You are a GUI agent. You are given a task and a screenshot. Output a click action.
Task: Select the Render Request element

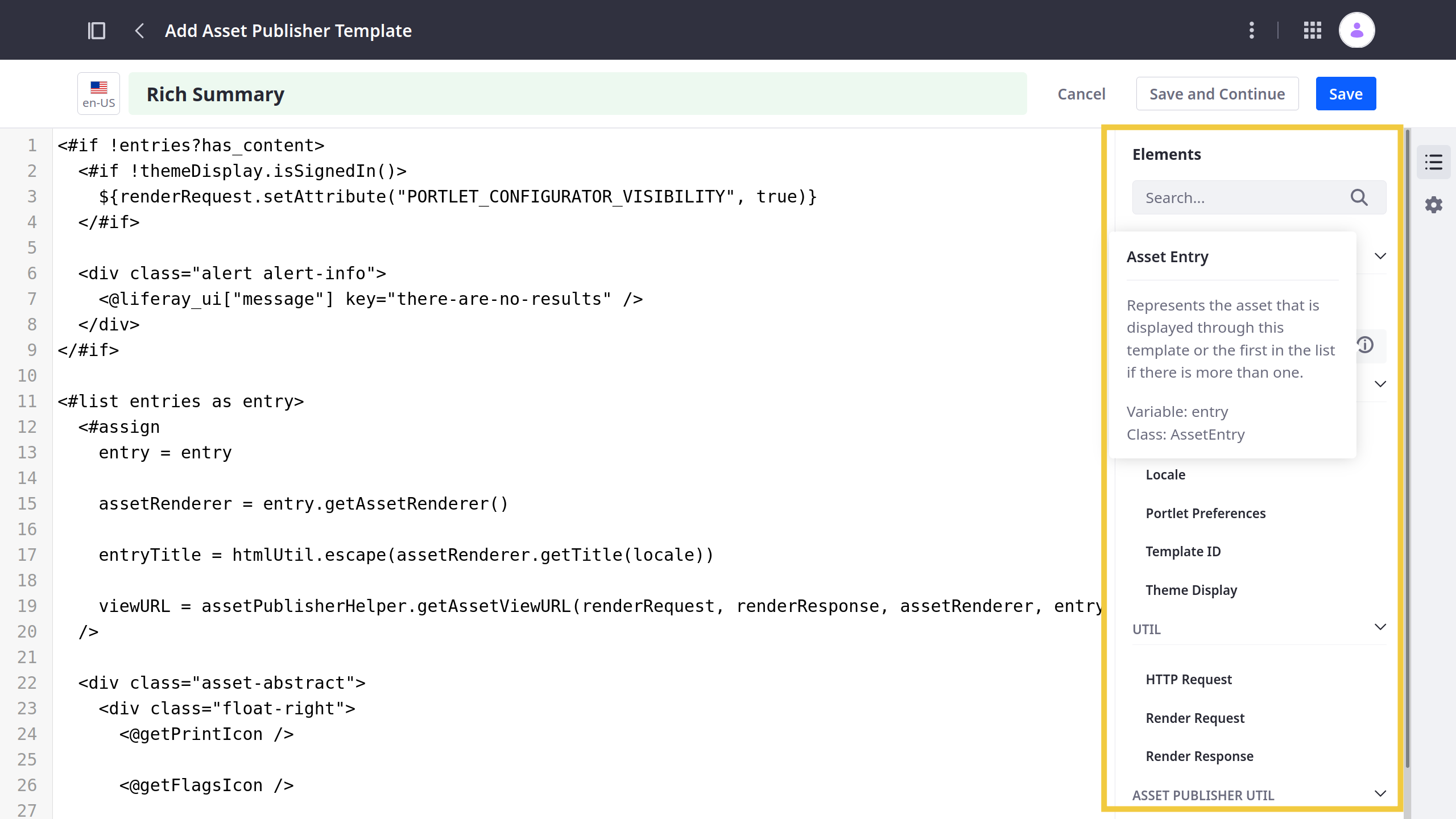tap(1195, 717)
